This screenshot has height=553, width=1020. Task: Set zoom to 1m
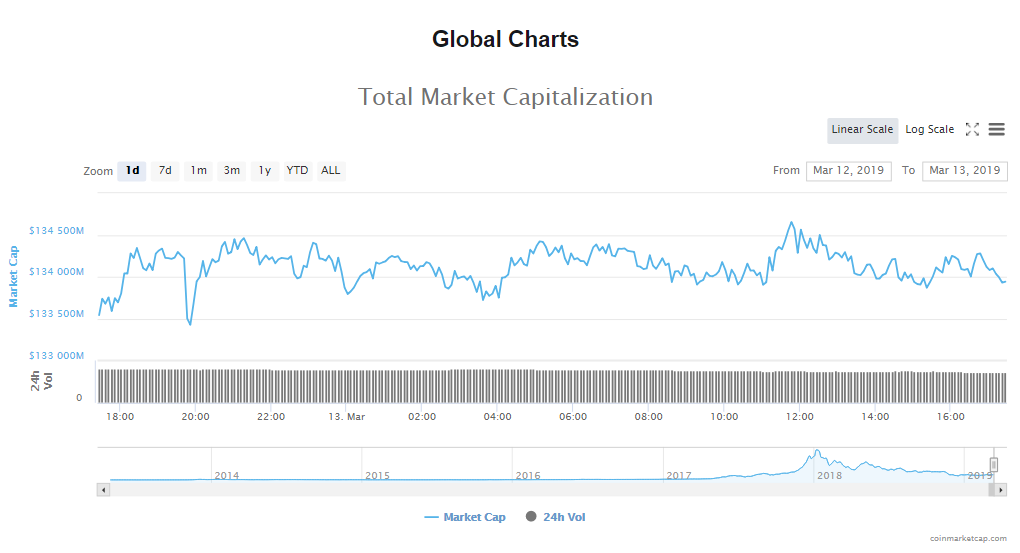click(x=199, y=171)
